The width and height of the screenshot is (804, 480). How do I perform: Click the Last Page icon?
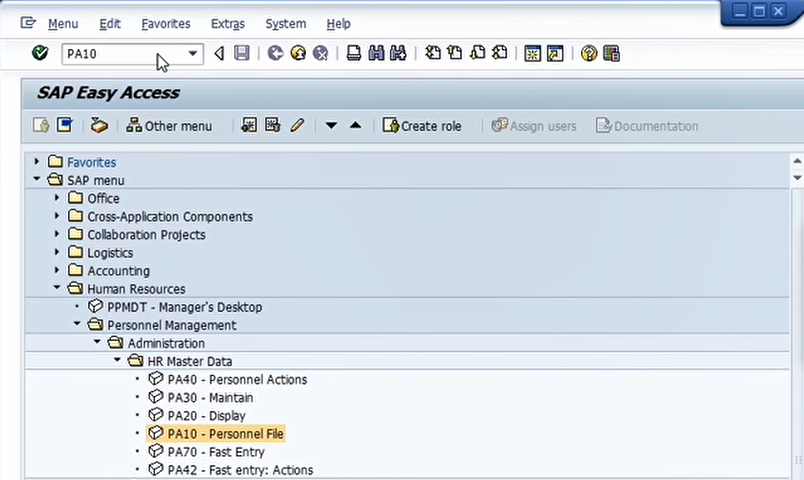tap(500, 53)
